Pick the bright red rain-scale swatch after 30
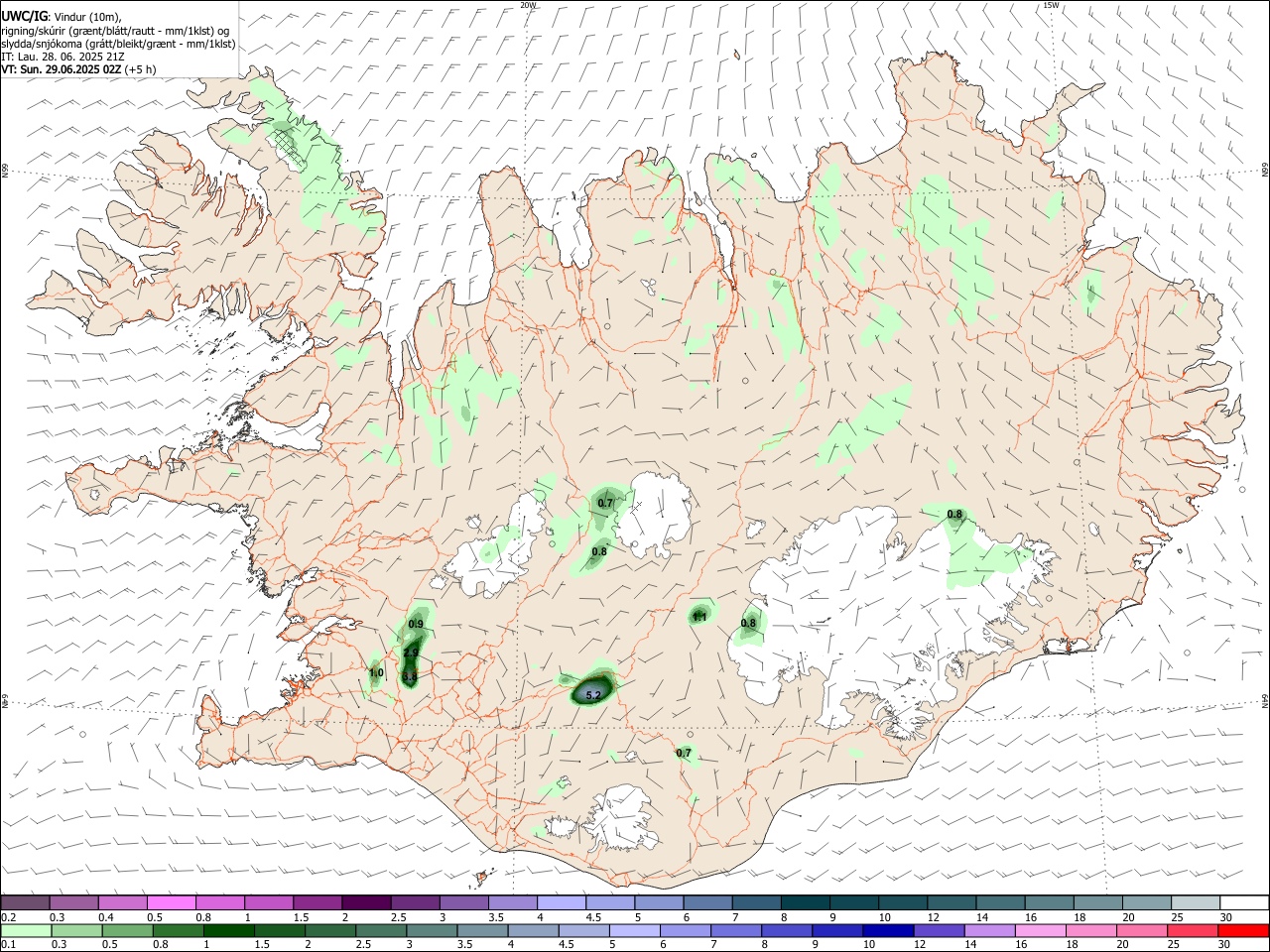 pyautogui.click(x=1243, y=930)
